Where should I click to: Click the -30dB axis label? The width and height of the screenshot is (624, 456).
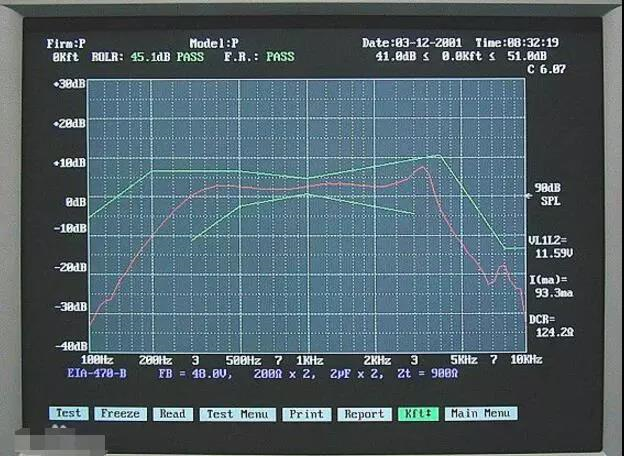pyautogui.click(x=70, y=307)
